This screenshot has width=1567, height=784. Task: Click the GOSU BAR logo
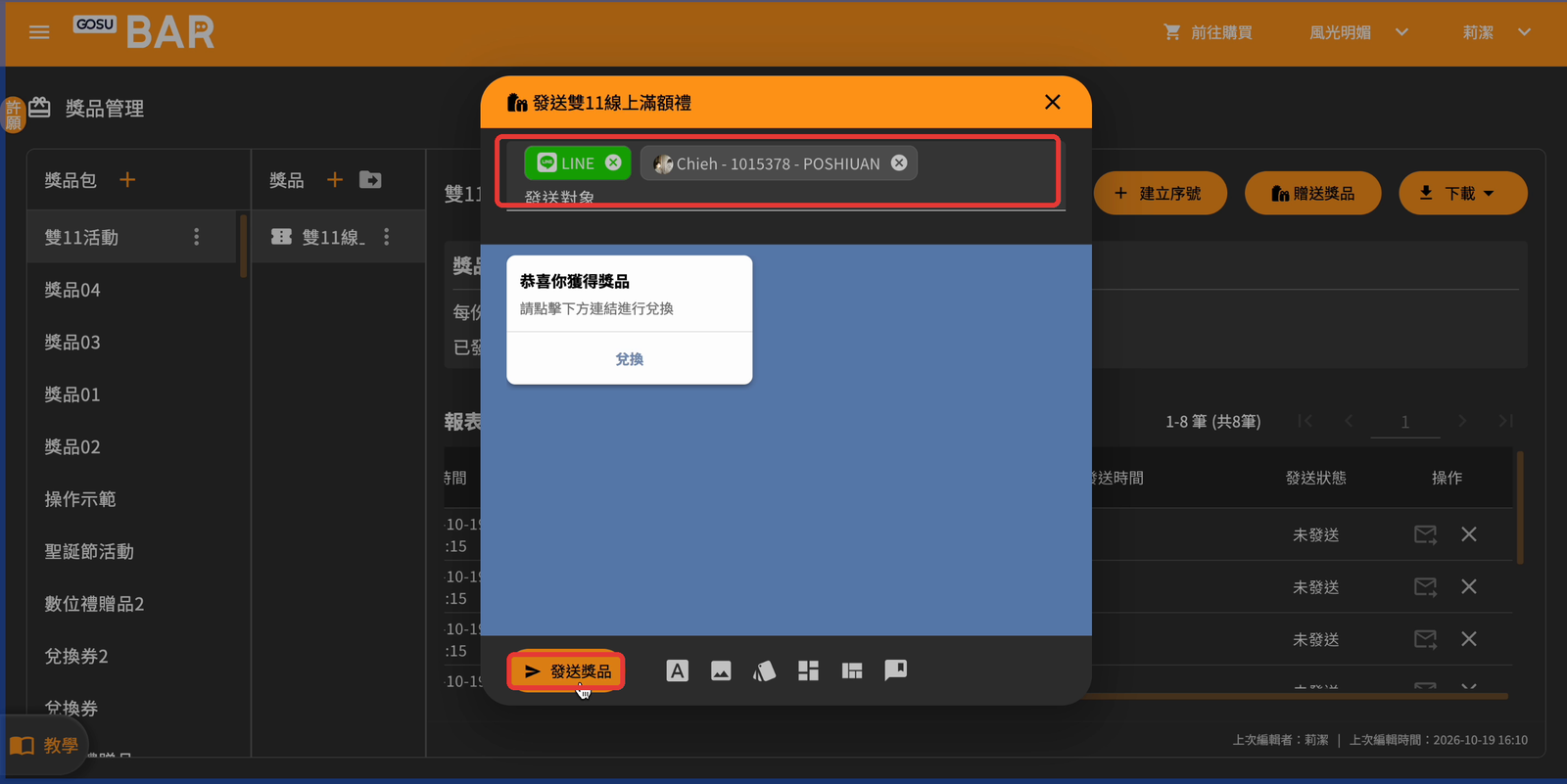click(144, 32)
